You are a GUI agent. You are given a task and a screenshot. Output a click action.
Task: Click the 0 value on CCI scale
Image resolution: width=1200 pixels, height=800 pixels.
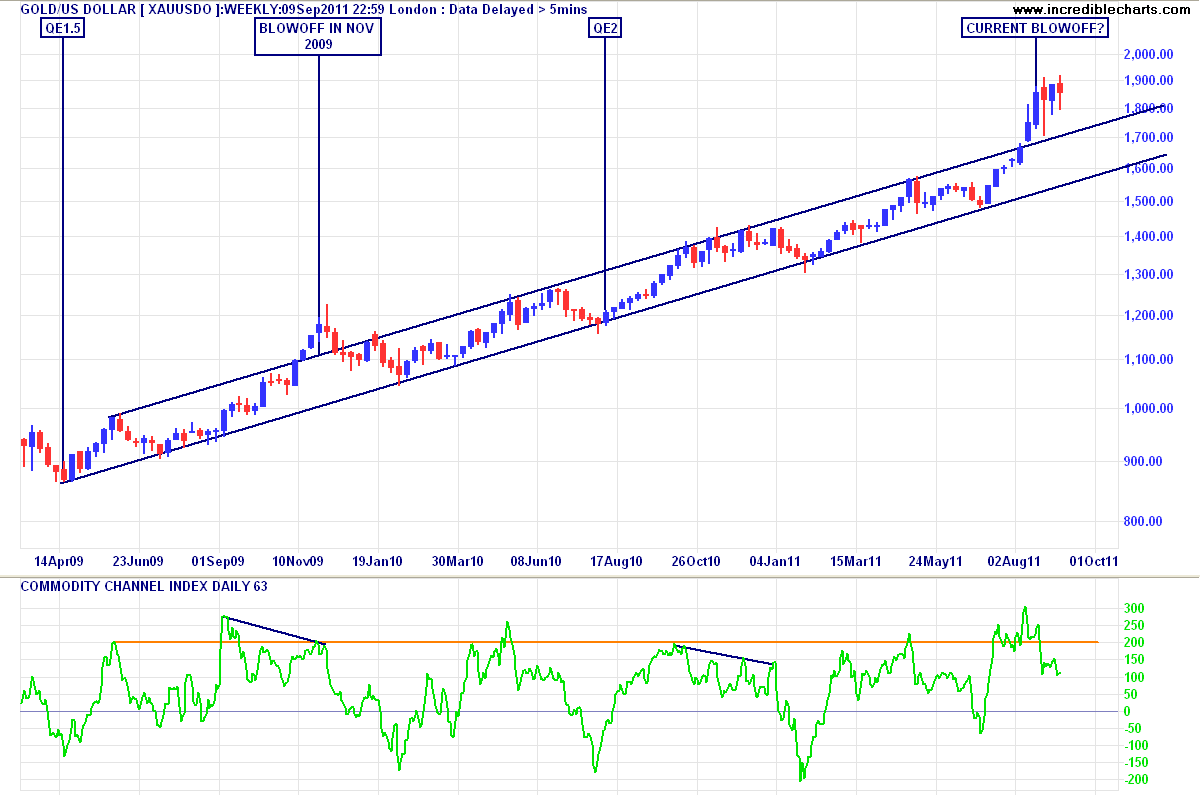1127,711
